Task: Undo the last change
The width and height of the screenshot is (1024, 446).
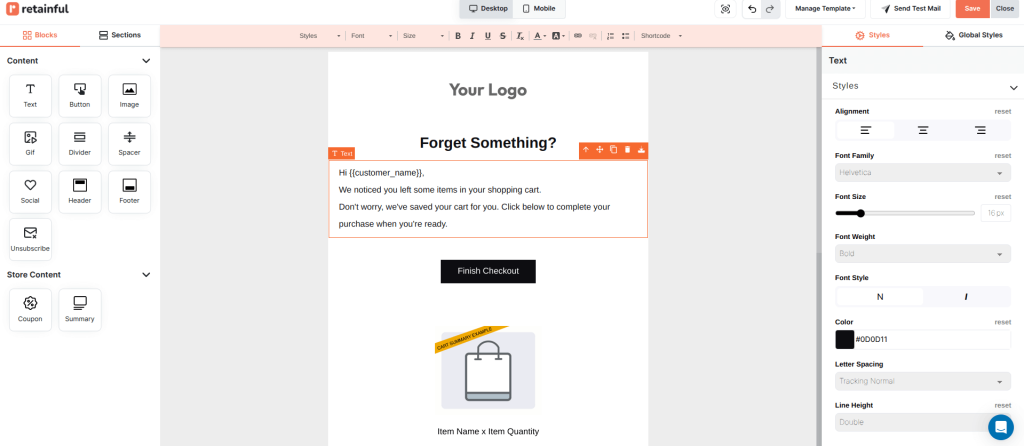Action: click(752, 9)
